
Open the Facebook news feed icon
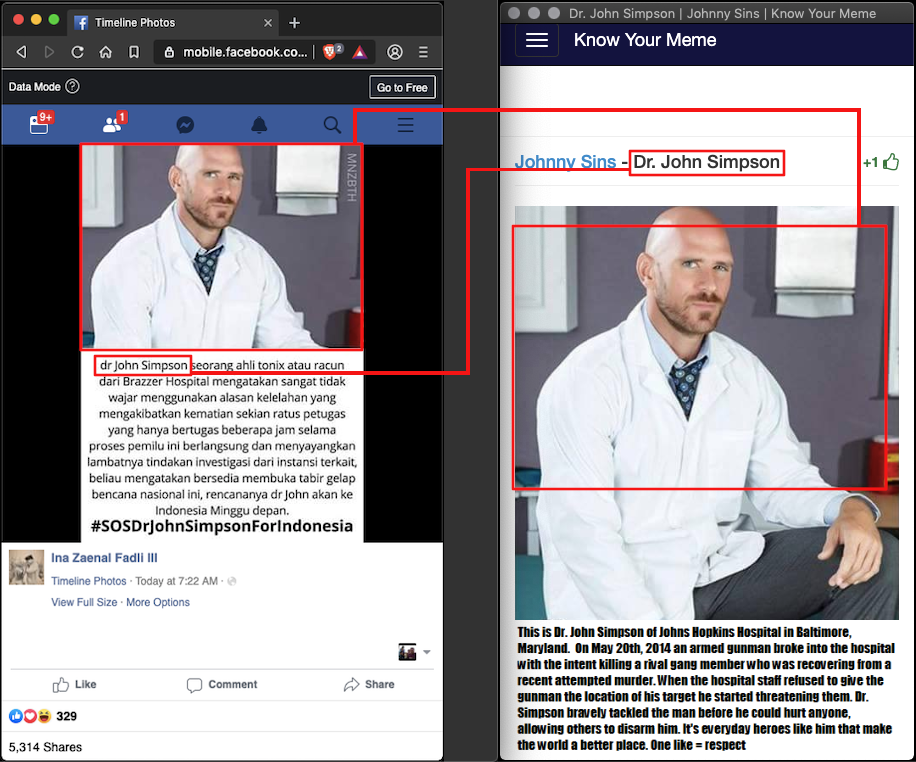pyautogui.click(x=39, y=125)
